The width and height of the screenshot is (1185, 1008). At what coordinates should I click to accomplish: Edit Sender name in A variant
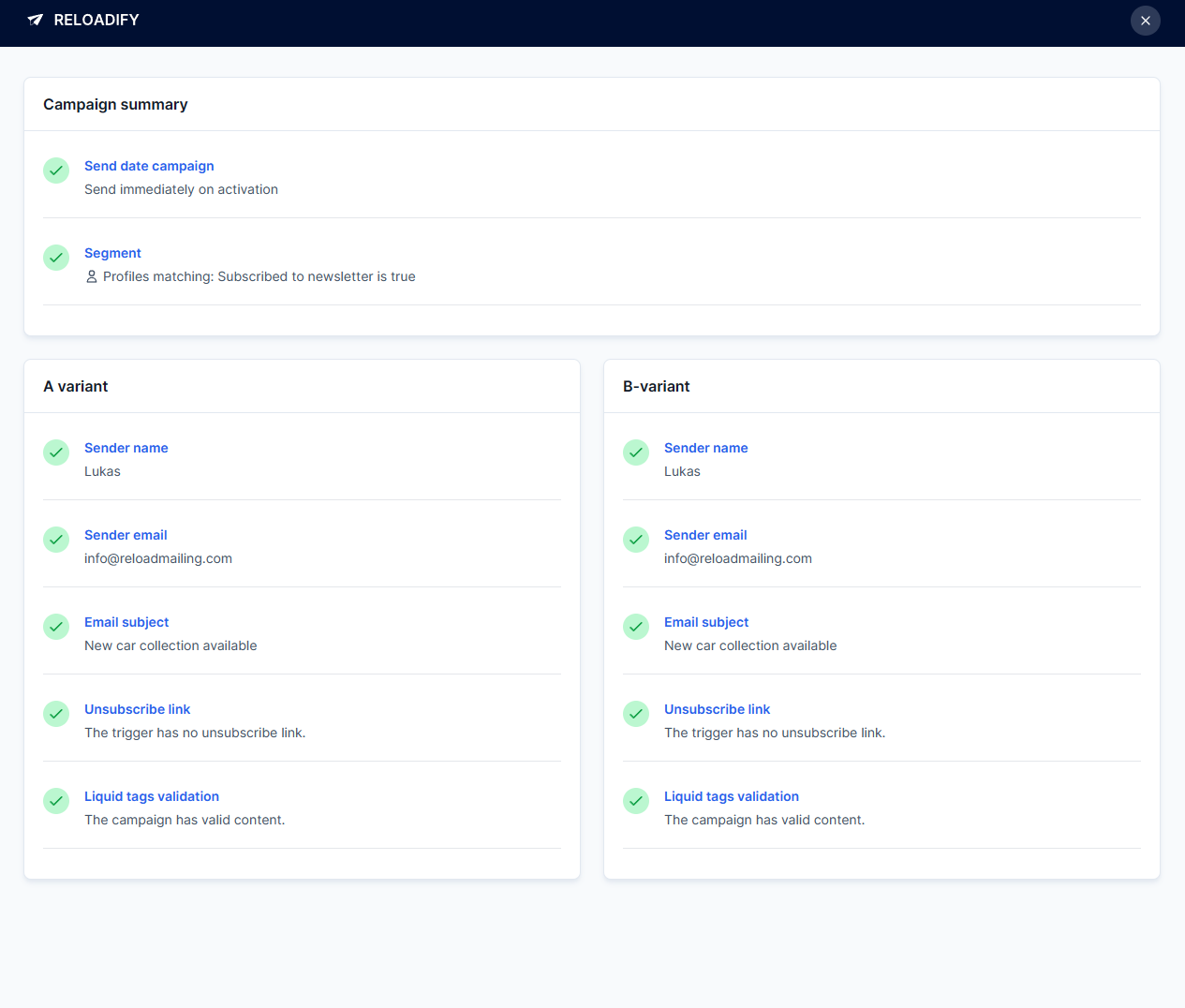click(x=126, y=448)
